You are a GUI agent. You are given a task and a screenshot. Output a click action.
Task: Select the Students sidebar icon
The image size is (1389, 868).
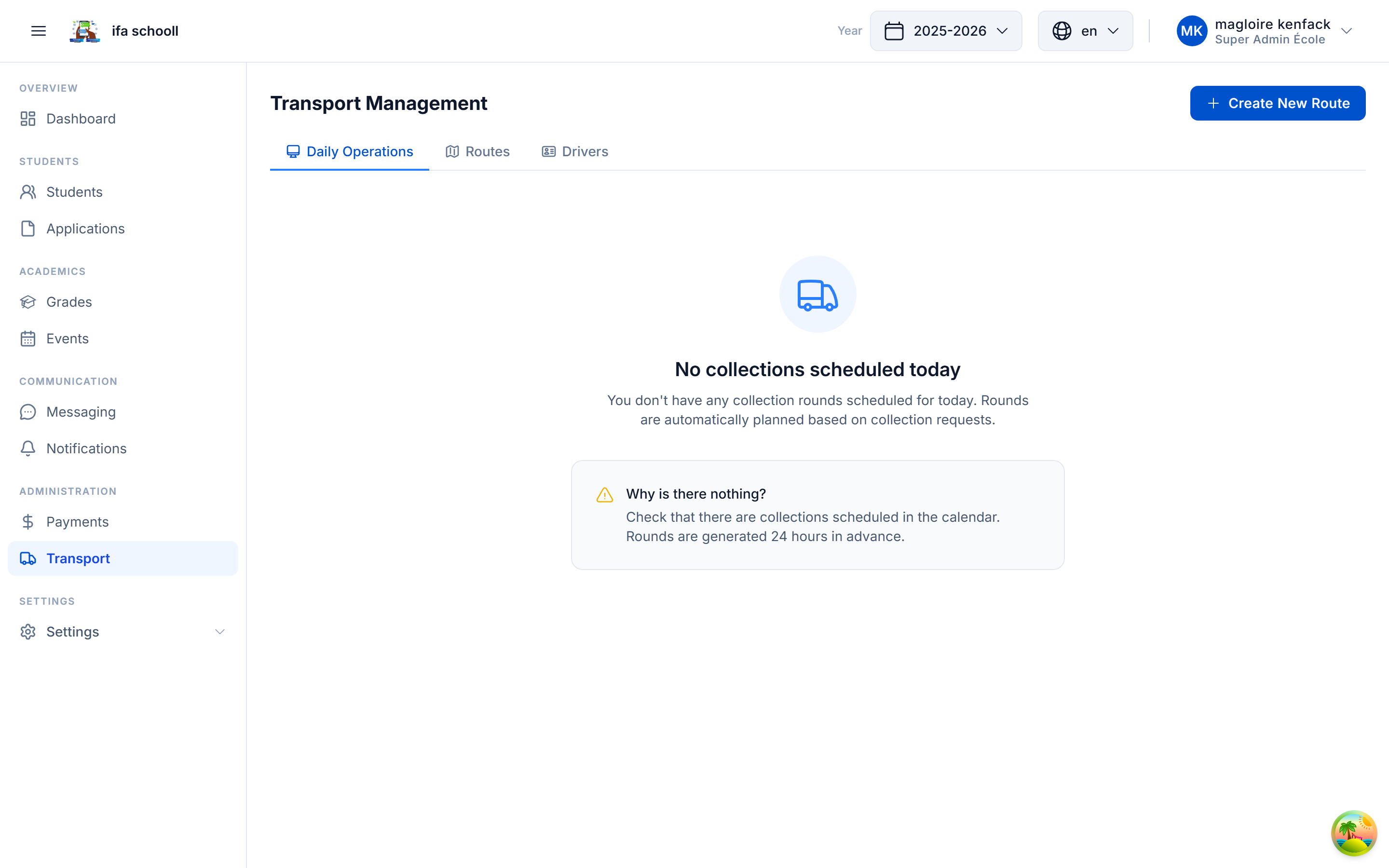(x=28, y=192)
